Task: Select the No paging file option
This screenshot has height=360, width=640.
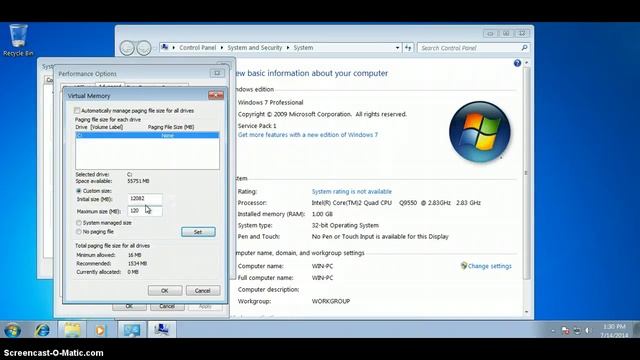Action: tap(79, 231)
